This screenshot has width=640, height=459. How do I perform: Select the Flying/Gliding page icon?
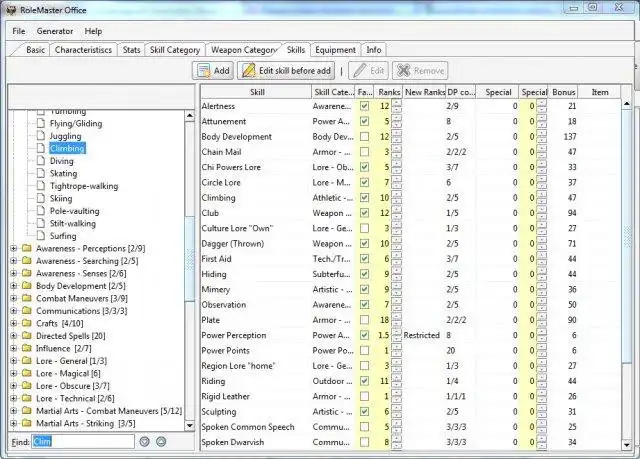(40, 123)
